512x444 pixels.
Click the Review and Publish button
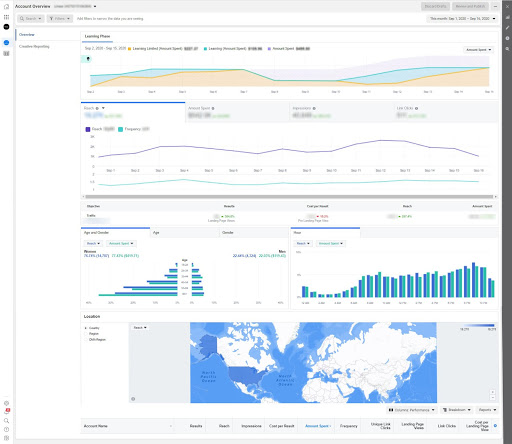[x=470, y=6]
